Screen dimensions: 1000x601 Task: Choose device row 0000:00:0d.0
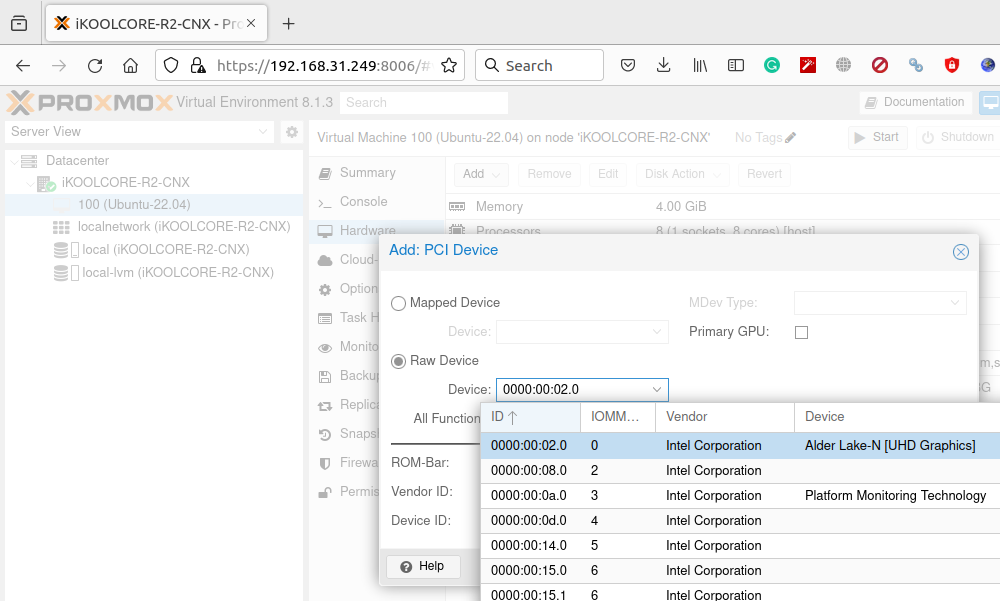(740, 521)
